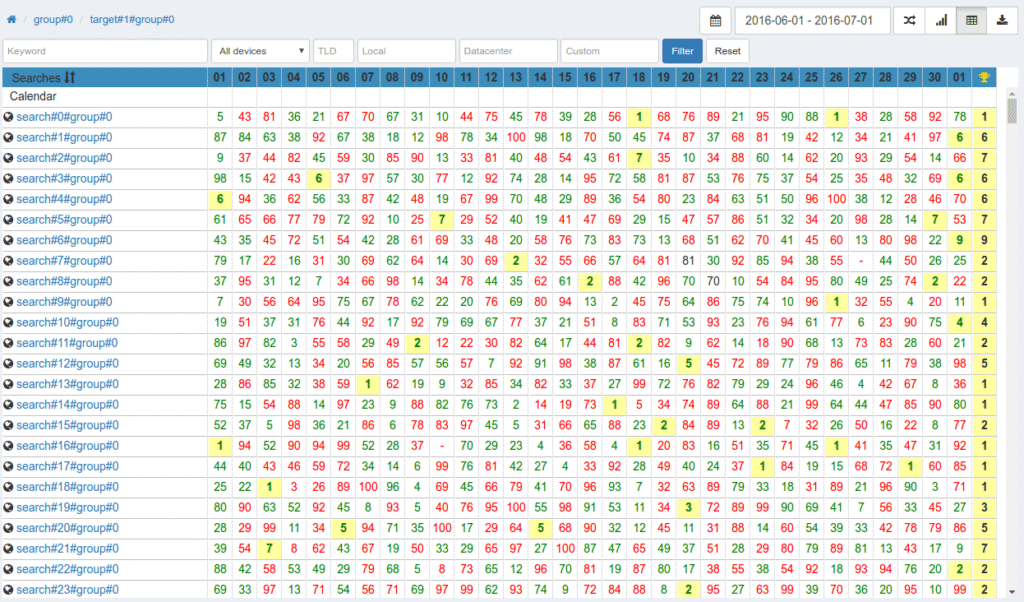Open the calendar date picker icon

tap(714, 20)
